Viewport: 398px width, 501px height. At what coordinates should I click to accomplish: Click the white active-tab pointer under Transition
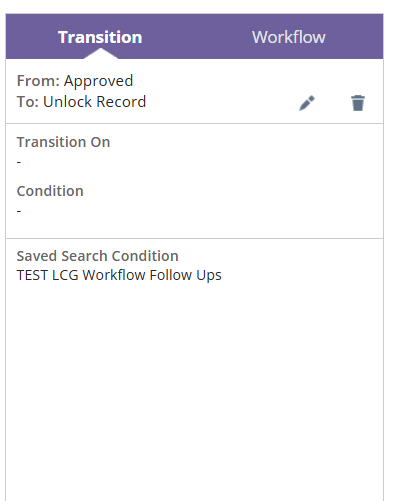[x=100, y=54]
